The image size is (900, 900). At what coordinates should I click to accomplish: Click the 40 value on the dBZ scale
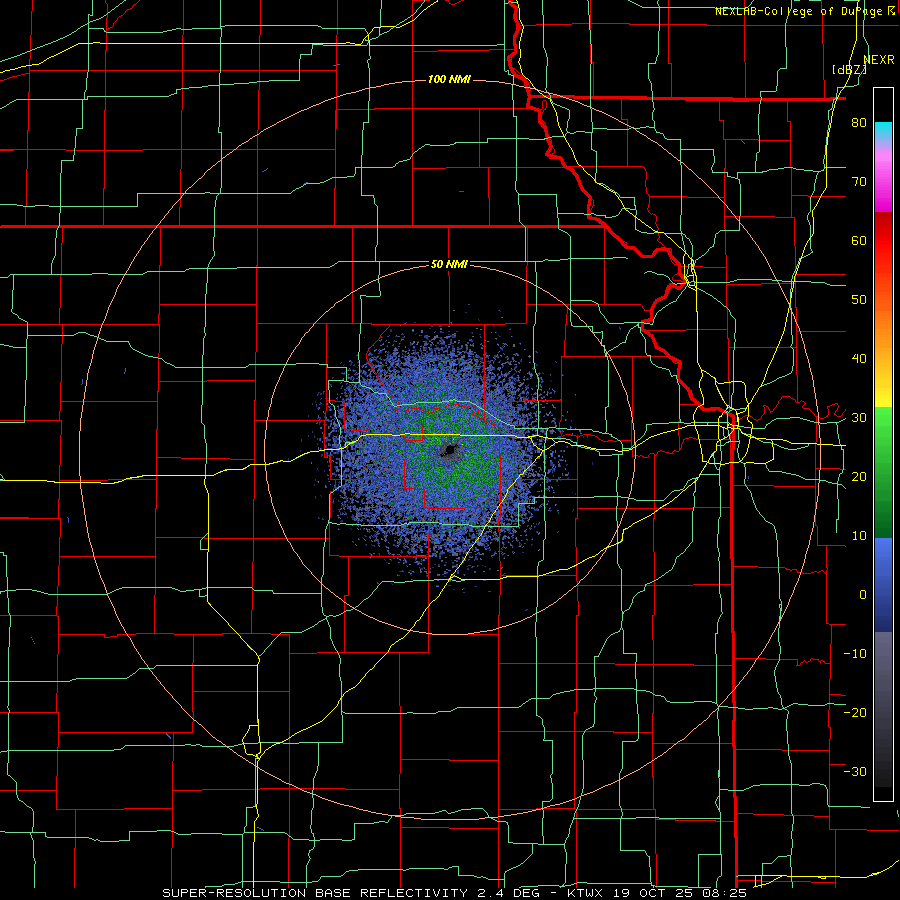[859, 359]
